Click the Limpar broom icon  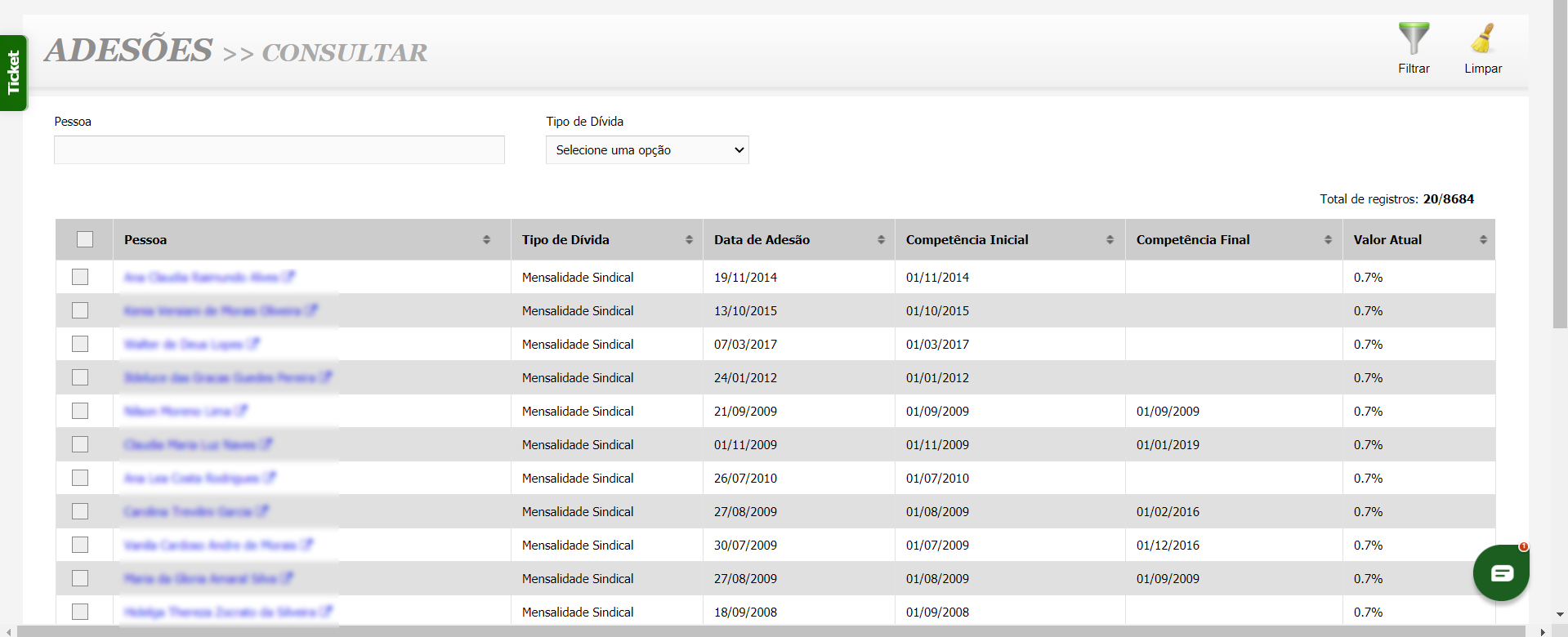[1482, 38]
